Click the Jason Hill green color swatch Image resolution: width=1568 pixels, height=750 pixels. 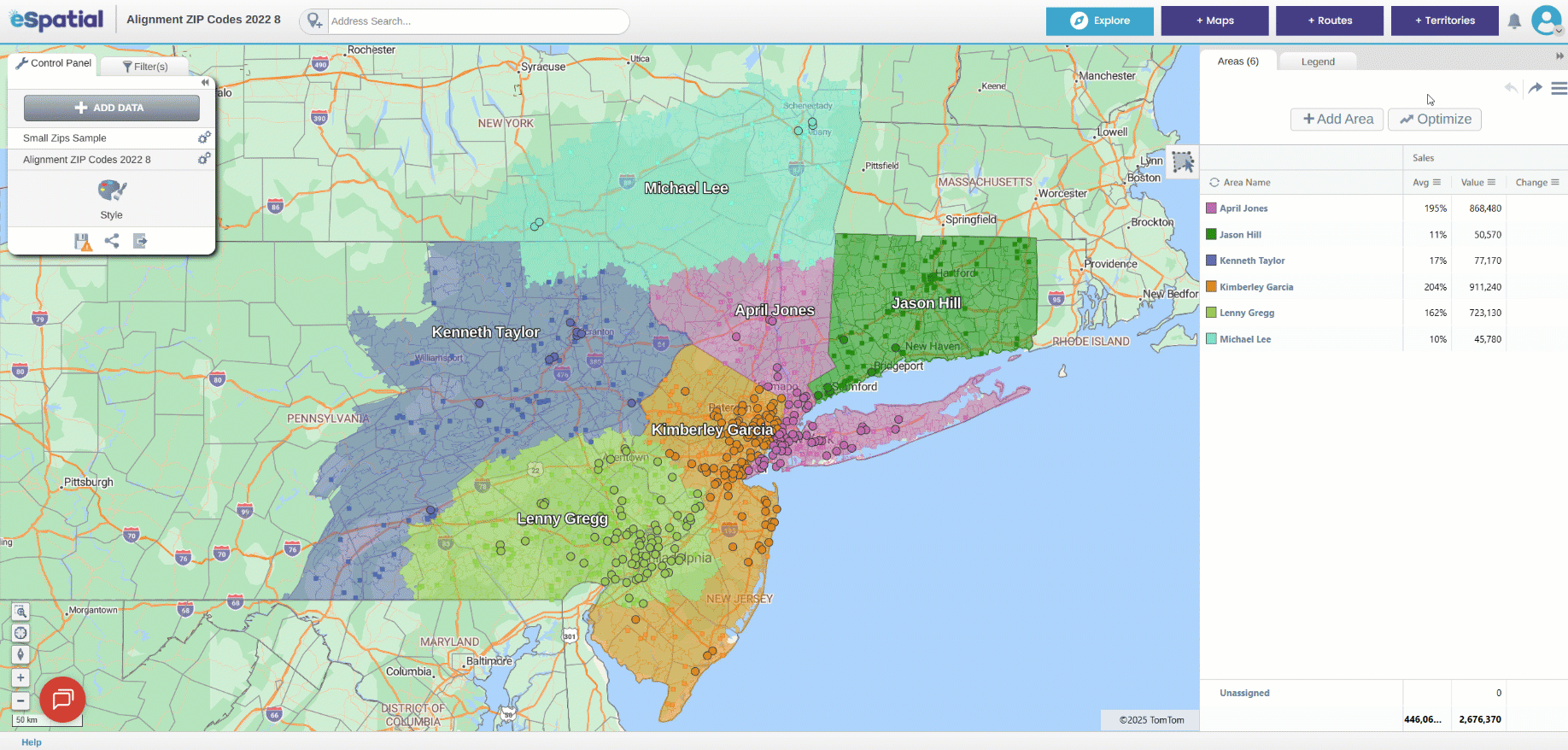1211,234
